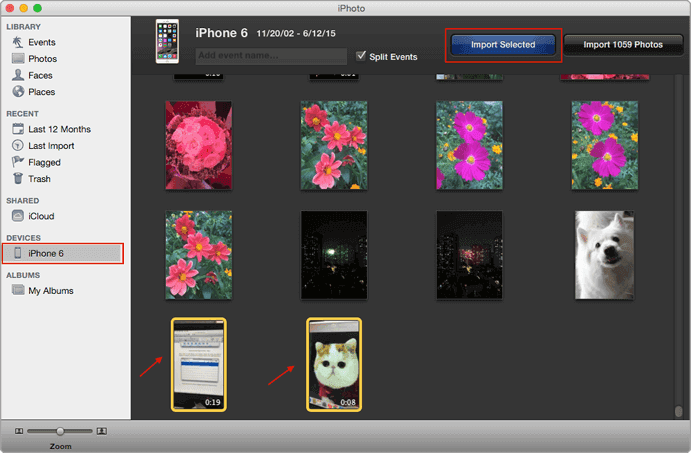
Task: Click the Zoom slider knob
Action: 60,431
